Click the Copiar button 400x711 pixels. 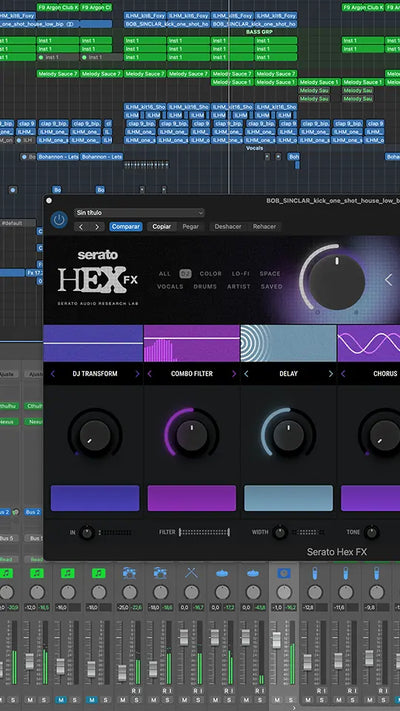(161, 227)
